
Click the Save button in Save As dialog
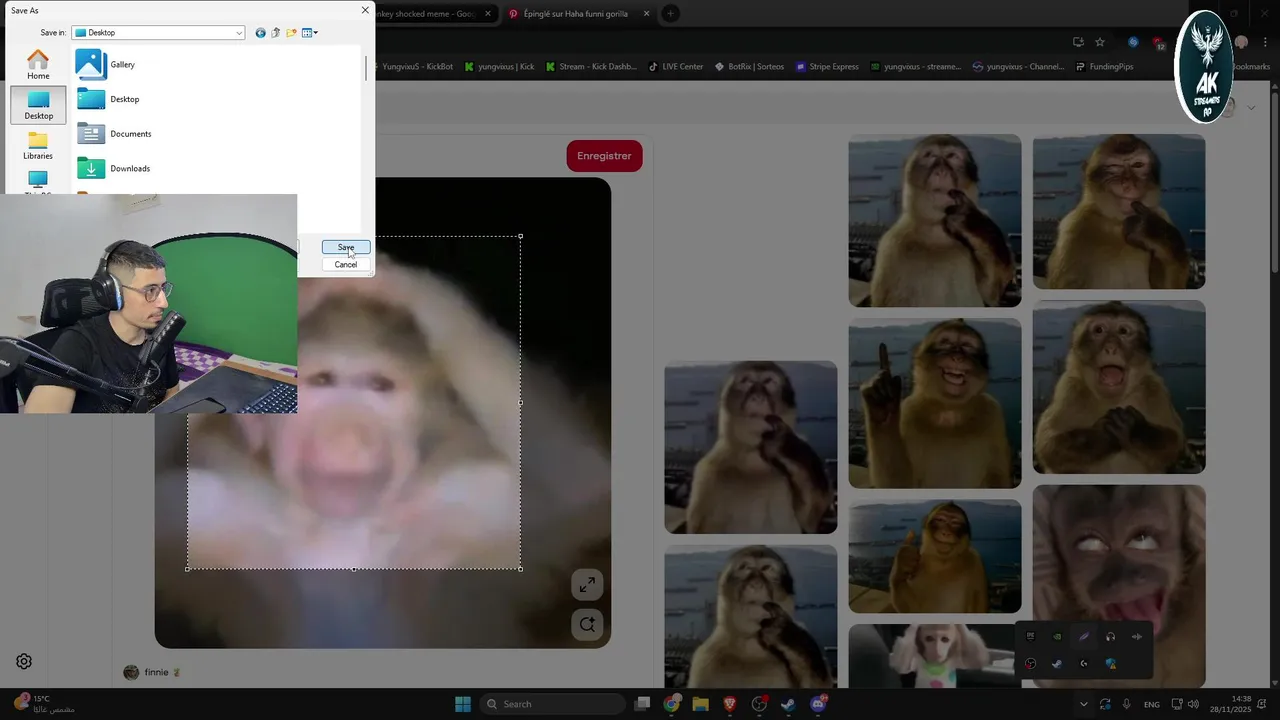[346, 247]
